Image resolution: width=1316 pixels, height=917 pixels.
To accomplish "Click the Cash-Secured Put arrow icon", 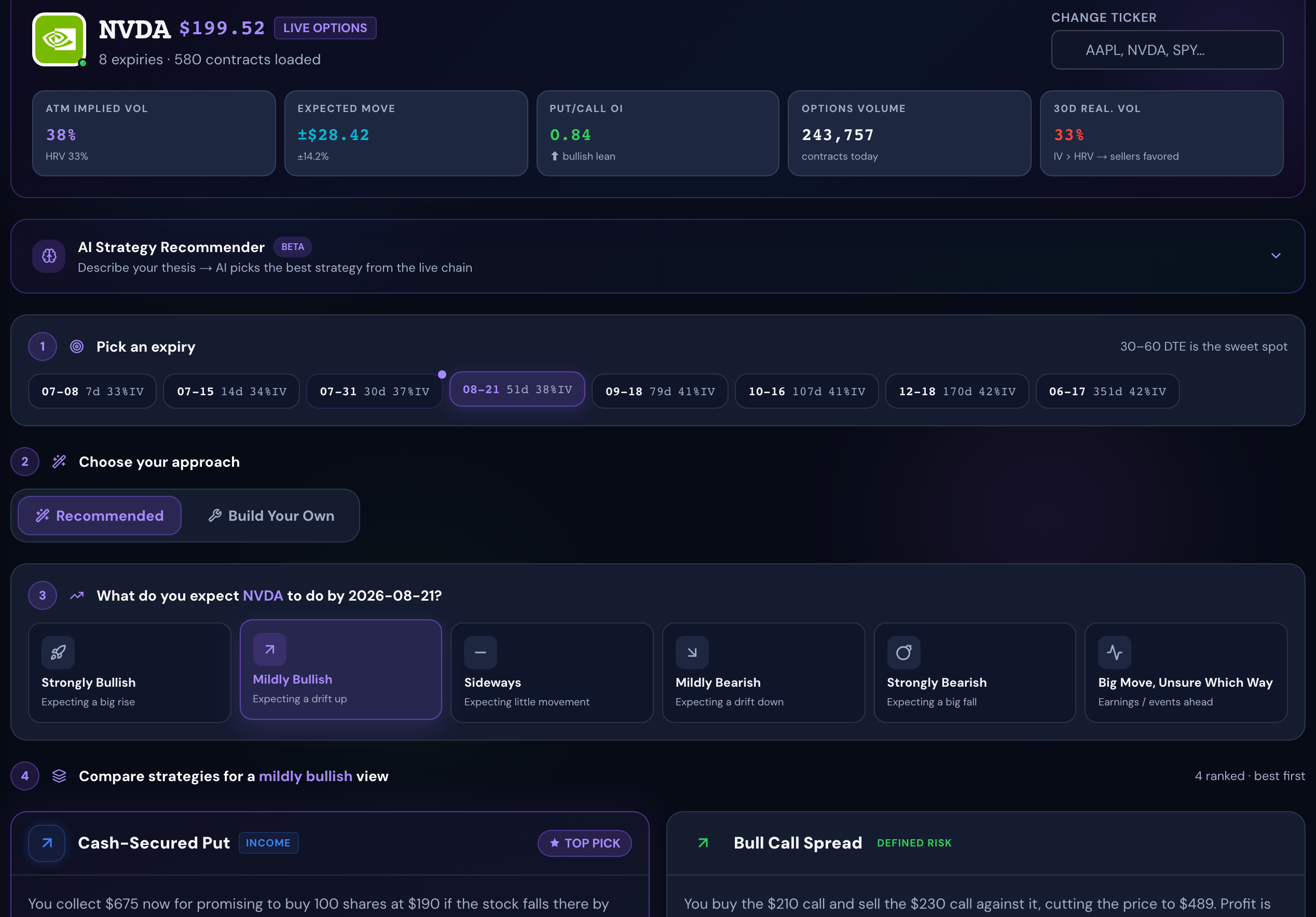I will pyautogui.click(x=47, y=843).
